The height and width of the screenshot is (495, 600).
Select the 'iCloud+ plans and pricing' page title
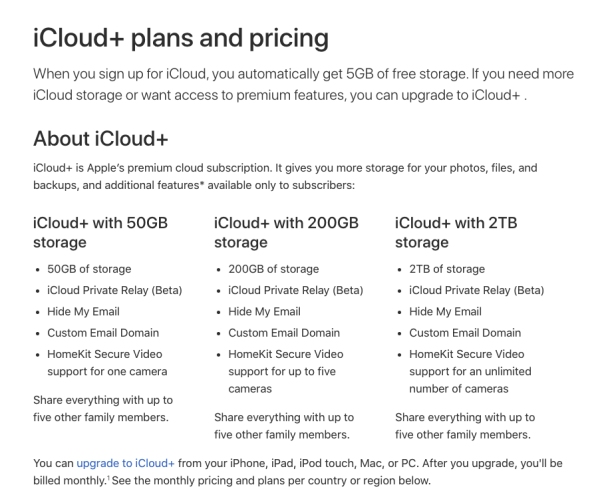pos(181,38)
